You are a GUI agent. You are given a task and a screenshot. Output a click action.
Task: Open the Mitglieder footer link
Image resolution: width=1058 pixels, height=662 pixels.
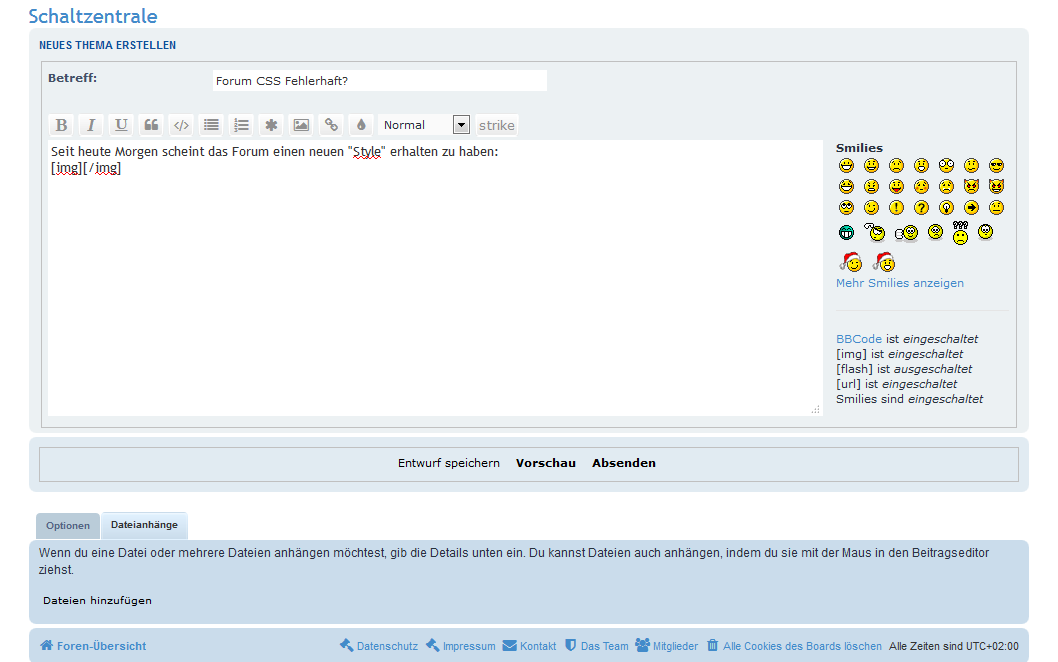coord(667,646)
